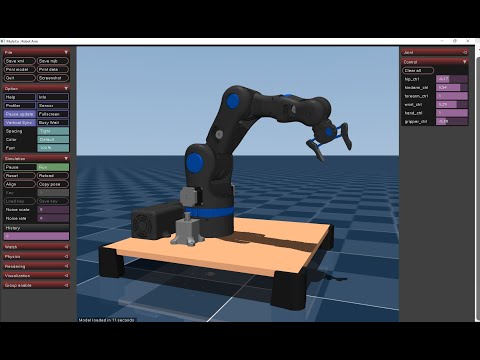Collapse the Option section
The height and width of the screenshot is (360, 480).
36,88
